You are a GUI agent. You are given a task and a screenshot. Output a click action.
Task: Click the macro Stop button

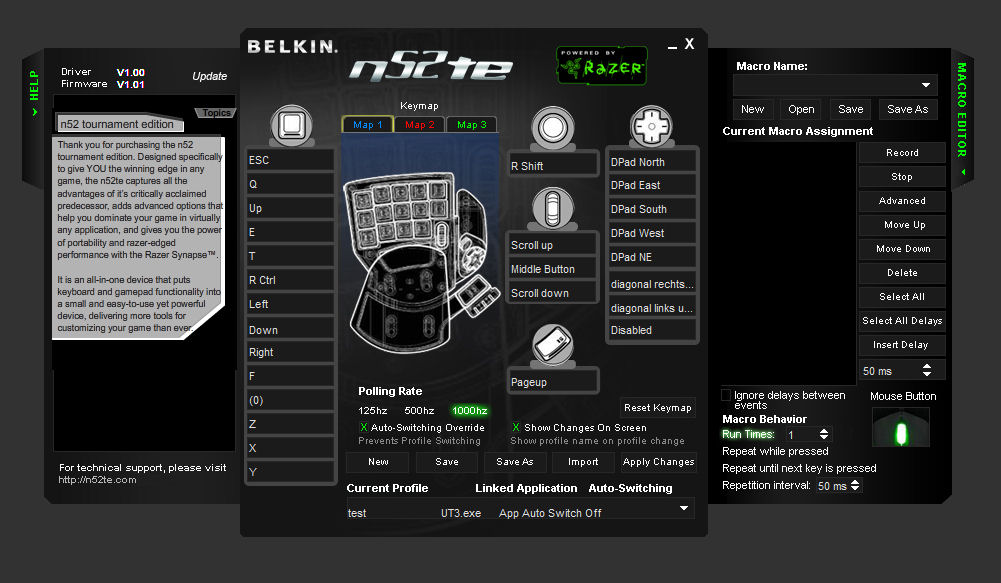[902, 177]
